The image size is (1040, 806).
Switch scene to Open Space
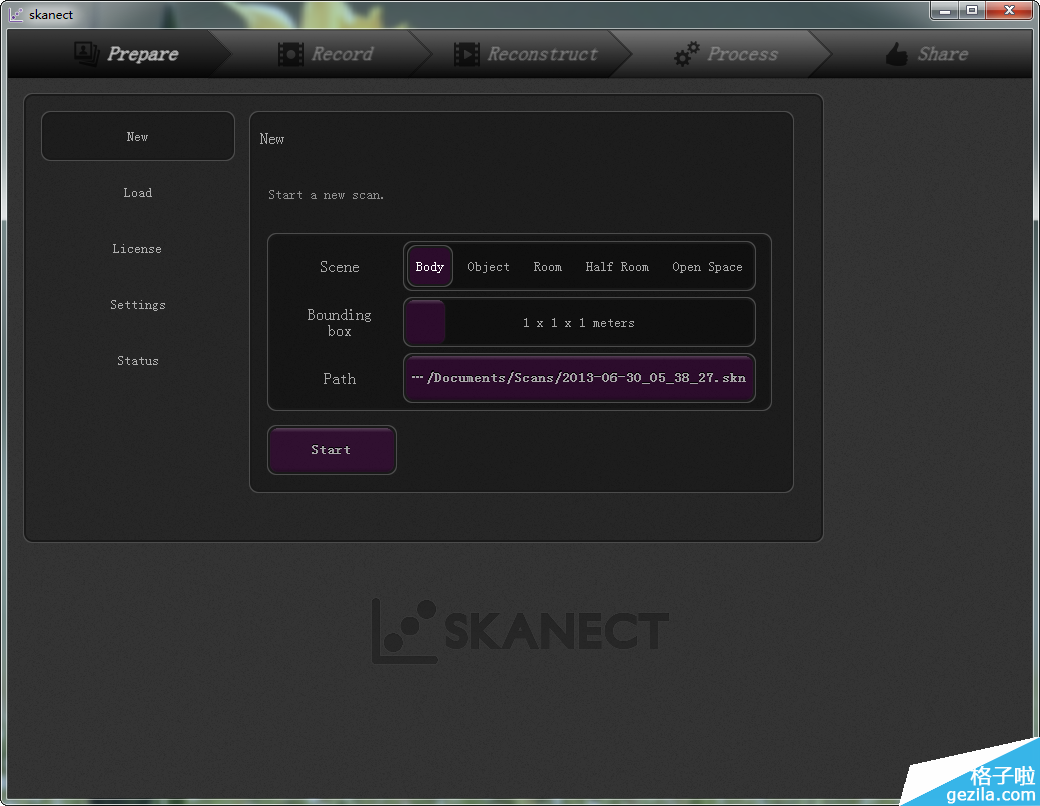coord(707,267)
